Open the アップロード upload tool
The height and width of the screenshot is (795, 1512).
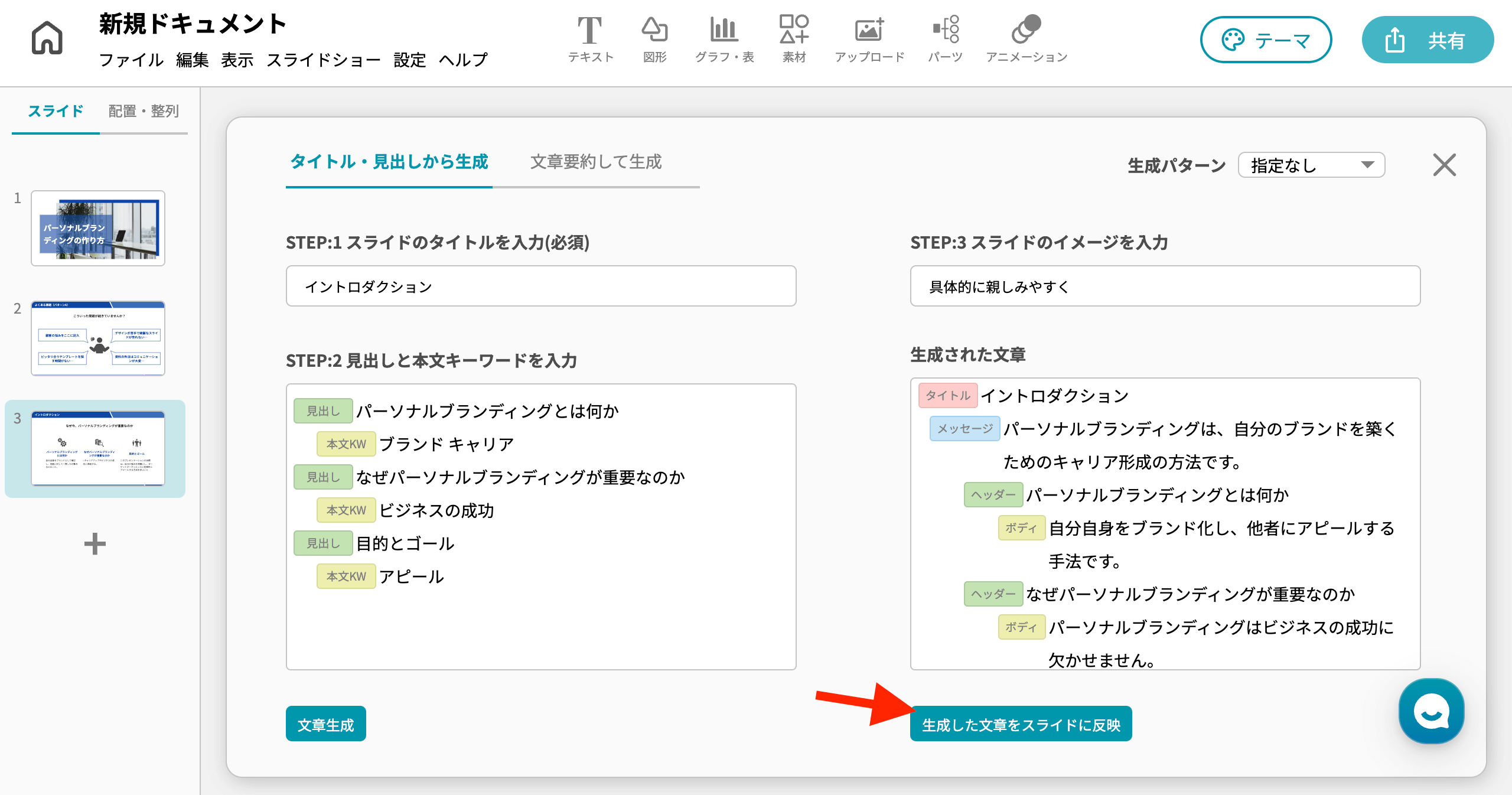[x=869, y=39]
